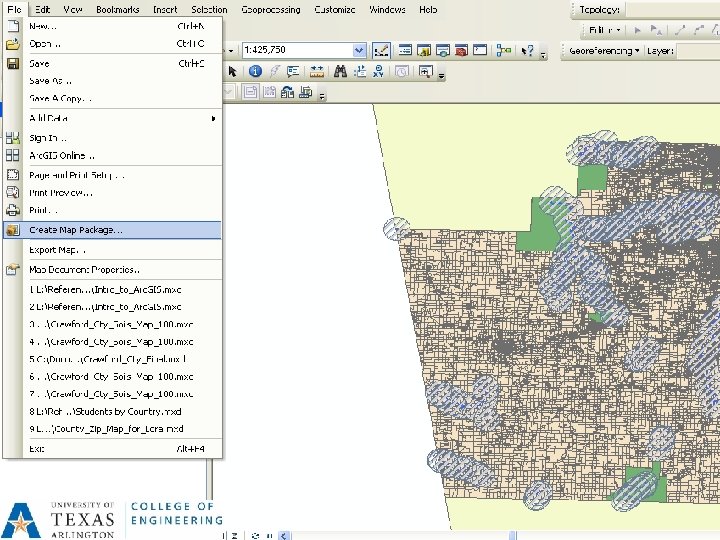Click the Print Preview icon

(13, 192)
